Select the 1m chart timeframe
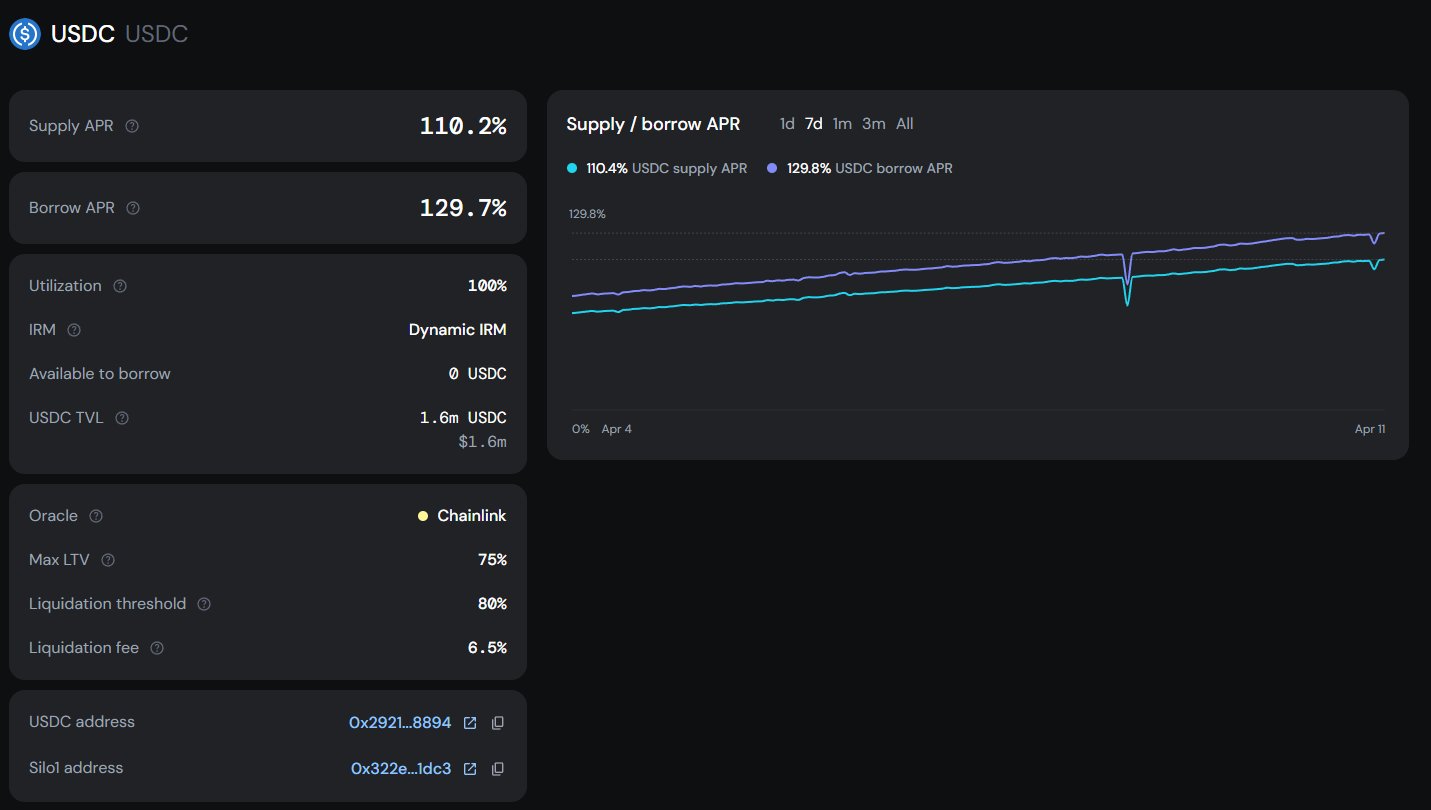This screenshot has width=1431, height=810. 842,124
